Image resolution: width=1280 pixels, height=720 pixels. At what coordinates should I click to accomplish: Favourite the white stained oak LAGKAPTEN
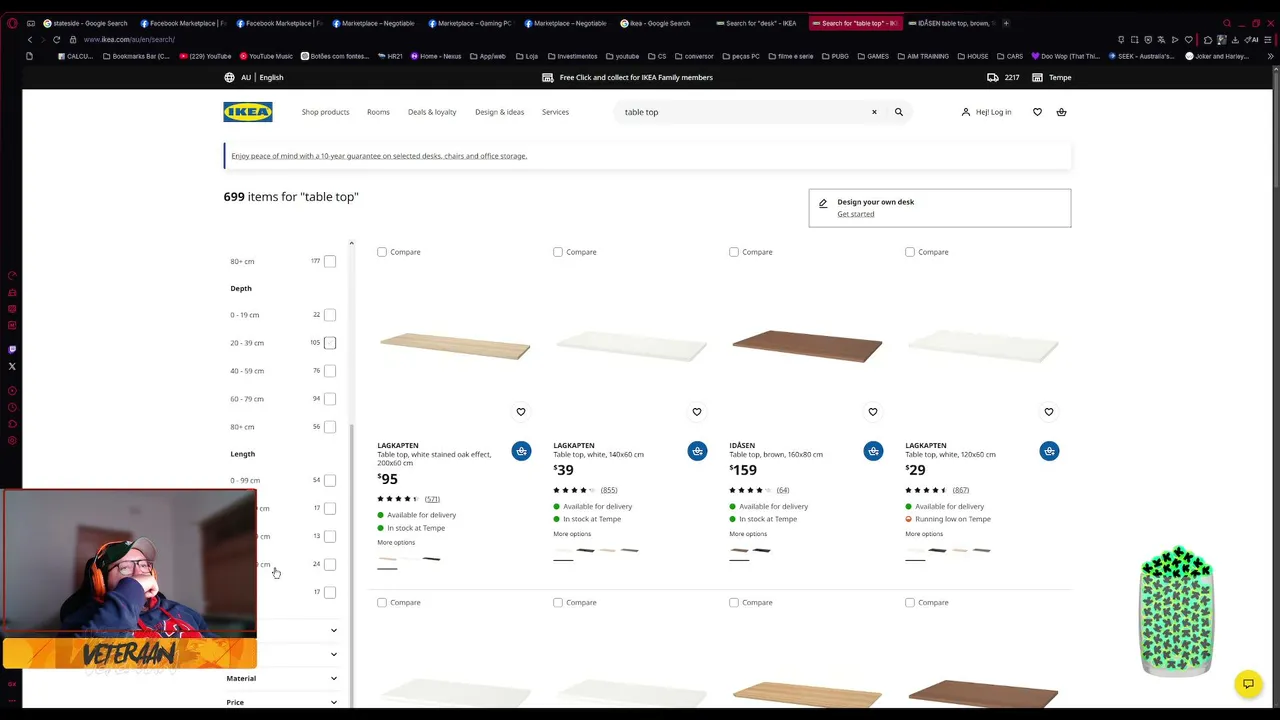coord(521,412)
